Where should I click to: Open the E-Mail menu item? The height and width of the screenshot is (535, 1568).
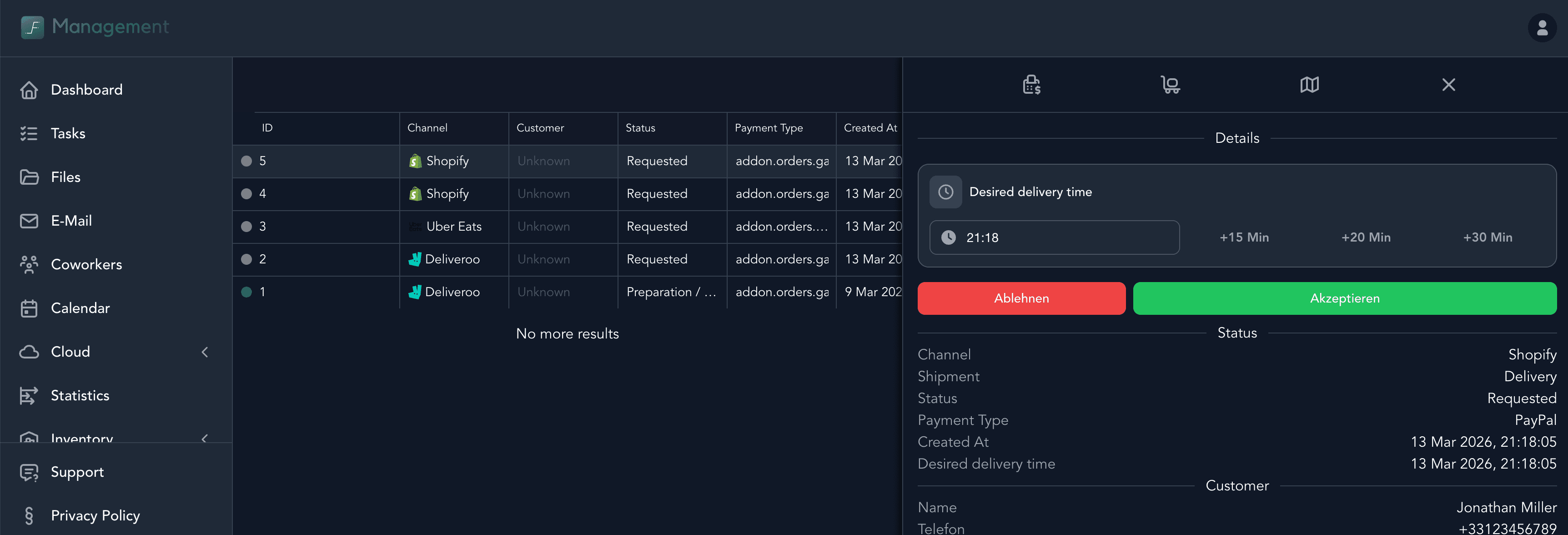[116, 221]
